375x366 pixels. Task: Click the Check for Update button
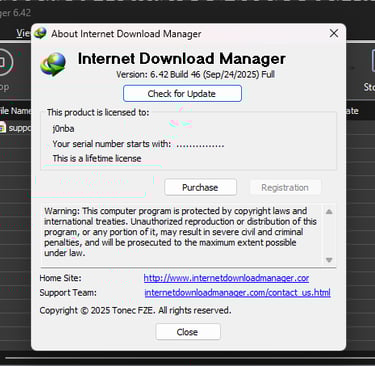182,94
